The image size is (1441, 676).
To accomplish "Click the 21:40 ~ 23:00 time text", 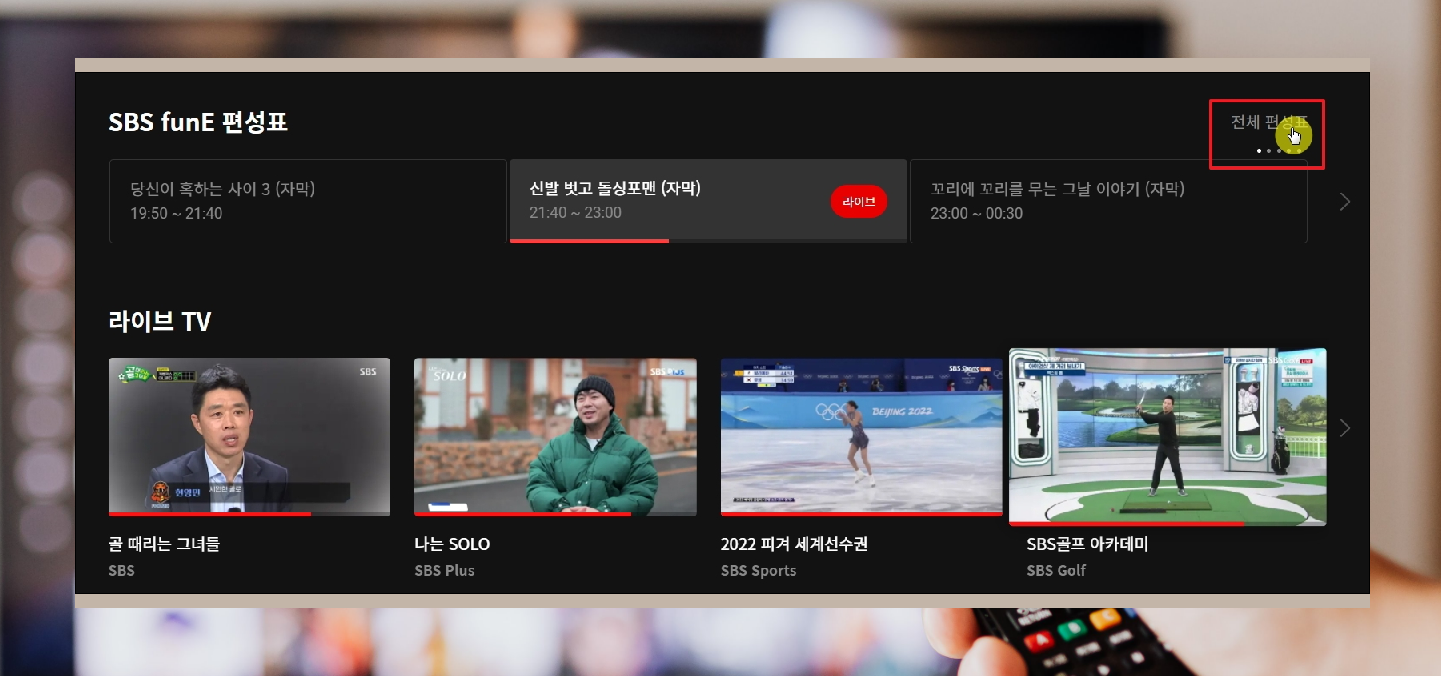I will (576, 213).
